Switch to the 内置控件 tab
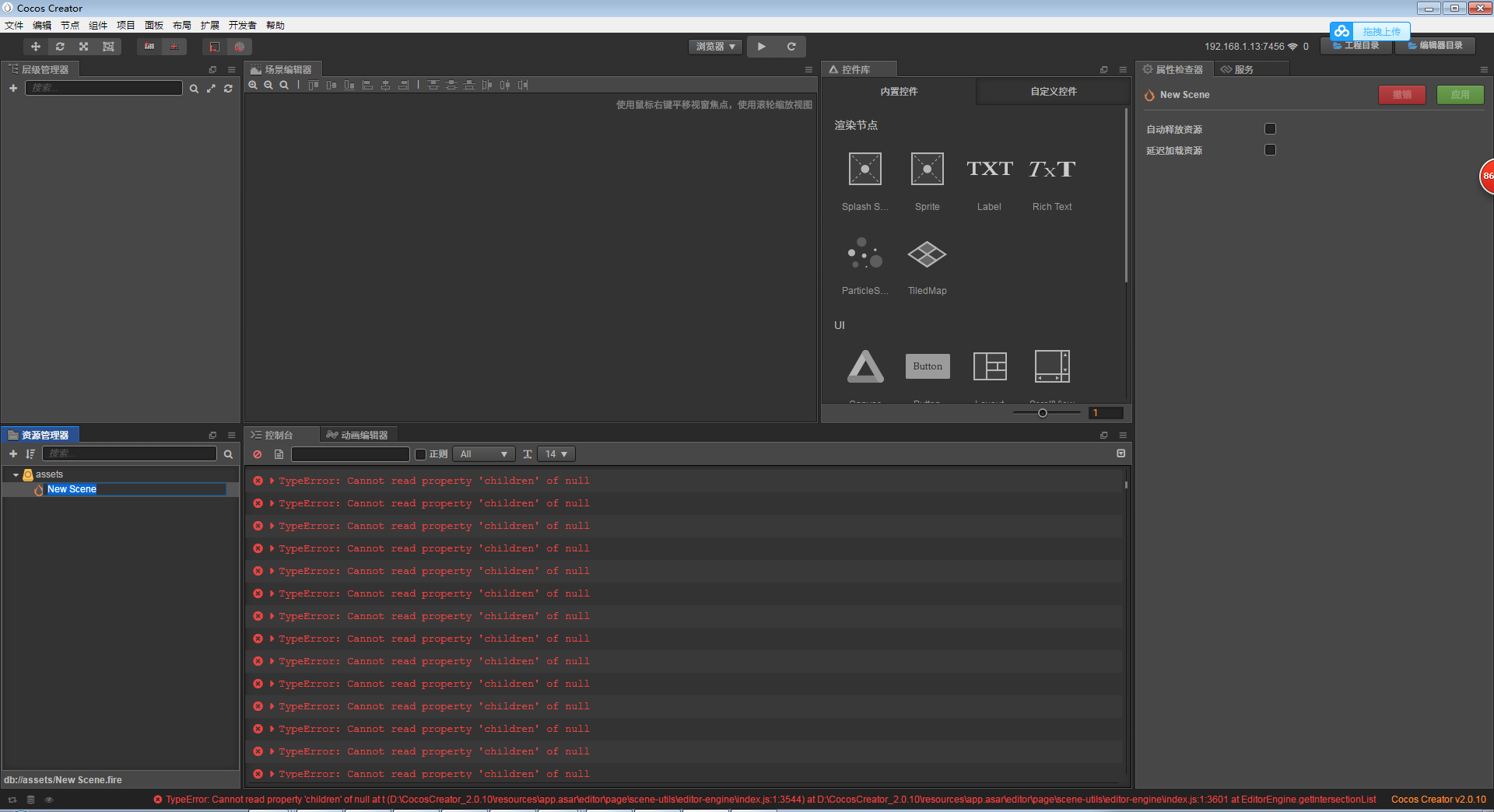The image size is (1494, 812). pyautogui.click(x=899, y=92)
